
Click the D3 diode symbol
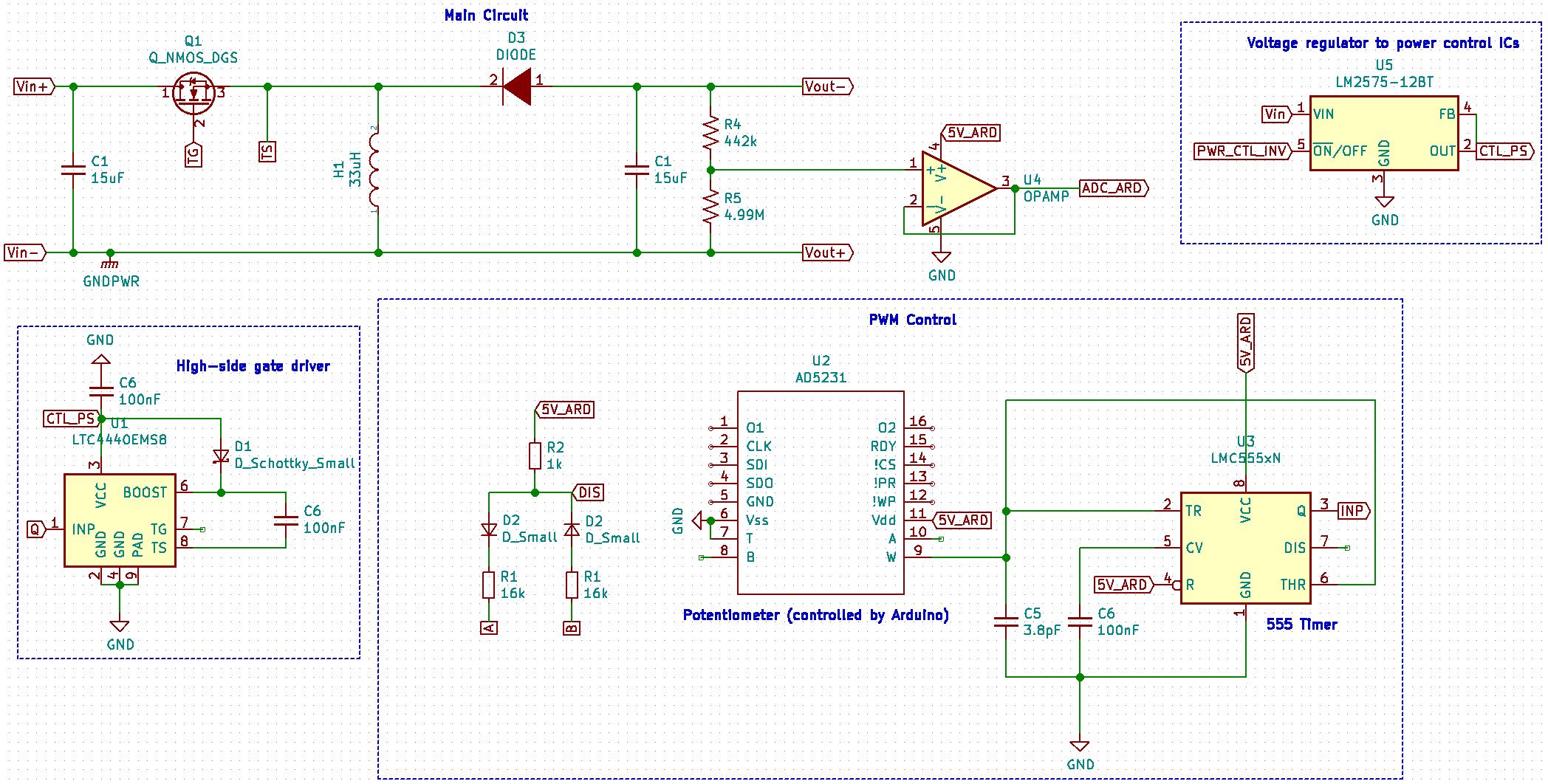click(x=517, y=86)
